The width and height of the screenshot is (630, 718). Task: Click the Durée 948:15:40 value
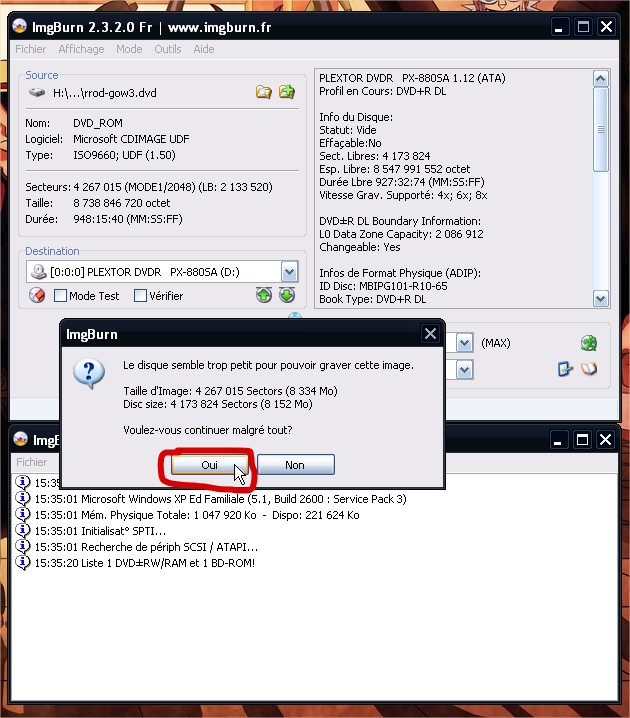tap(128, 219)
